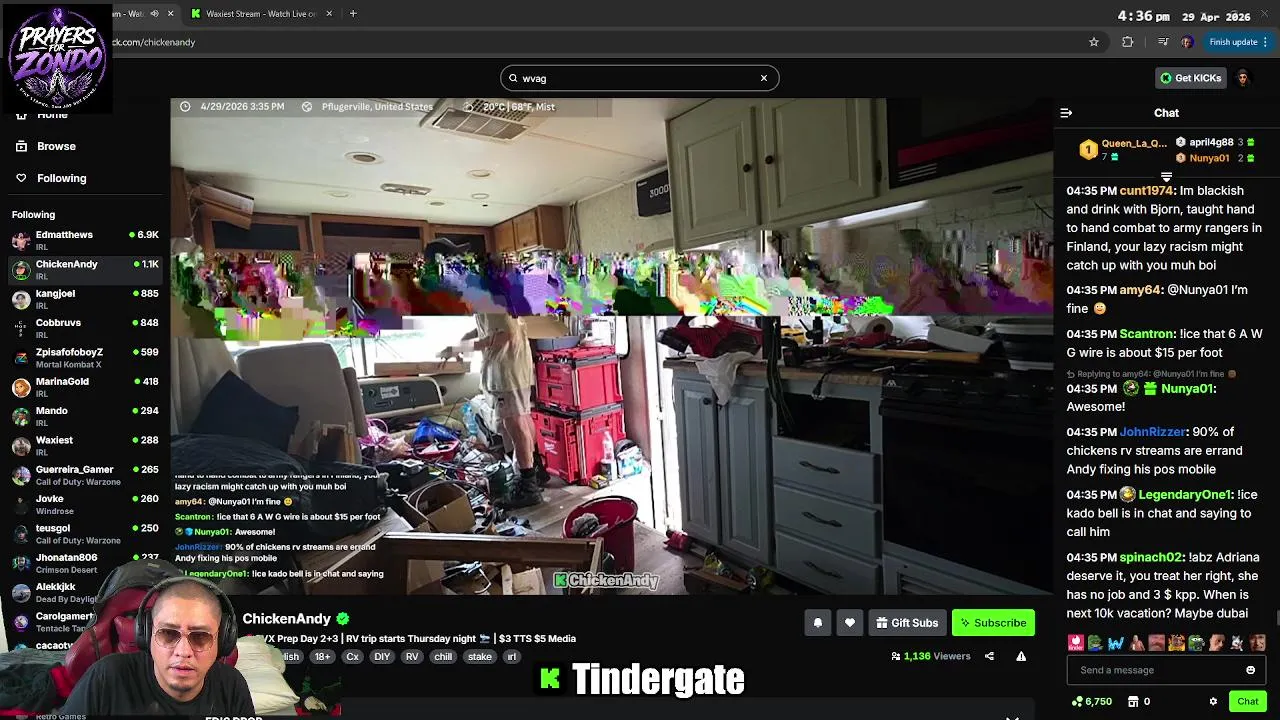Click the ChickenAndy stream video player
Image resolution: width=1280 pixels, height=720 pixels.
click(x=612, y=346)
